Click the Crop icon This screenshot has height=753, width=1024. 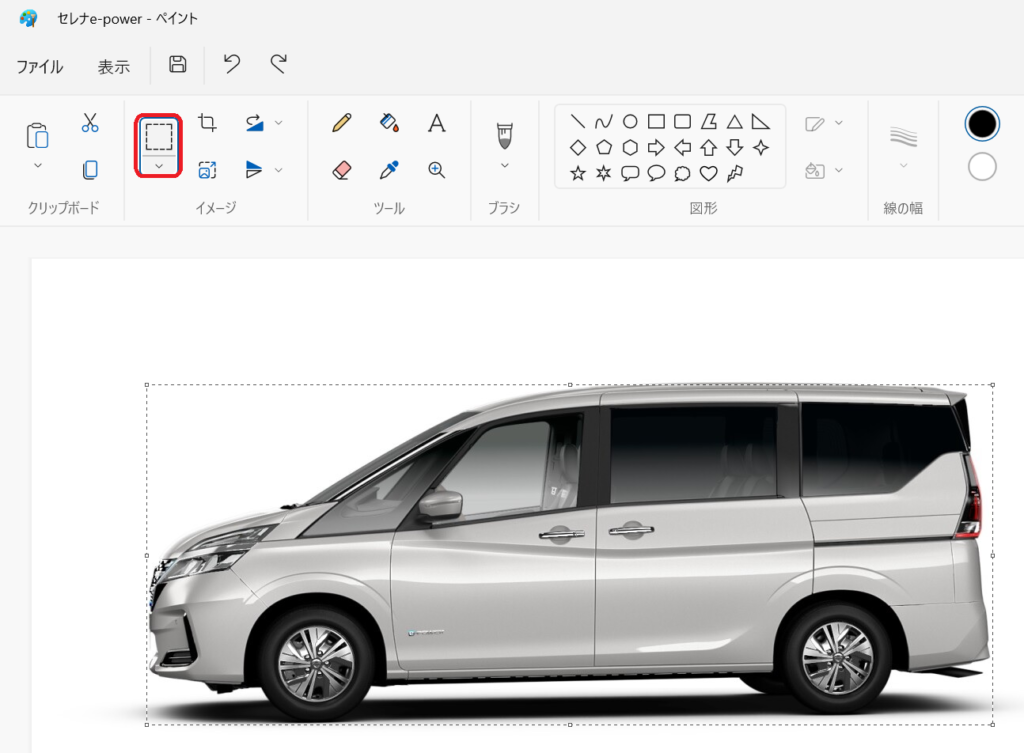tap(207, 123)
